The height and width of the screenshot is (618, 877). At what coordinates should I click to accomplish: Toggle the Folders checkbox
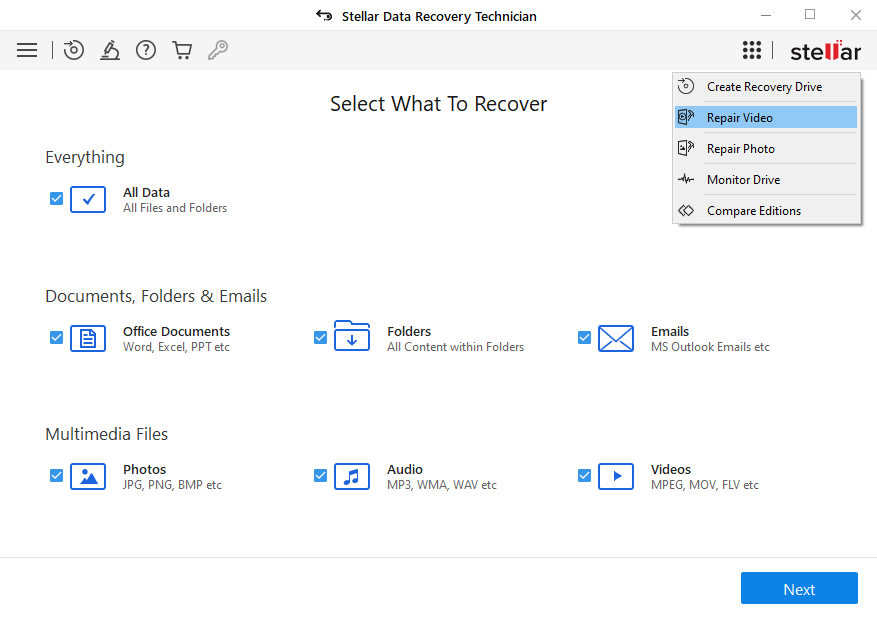coord(321,338)
